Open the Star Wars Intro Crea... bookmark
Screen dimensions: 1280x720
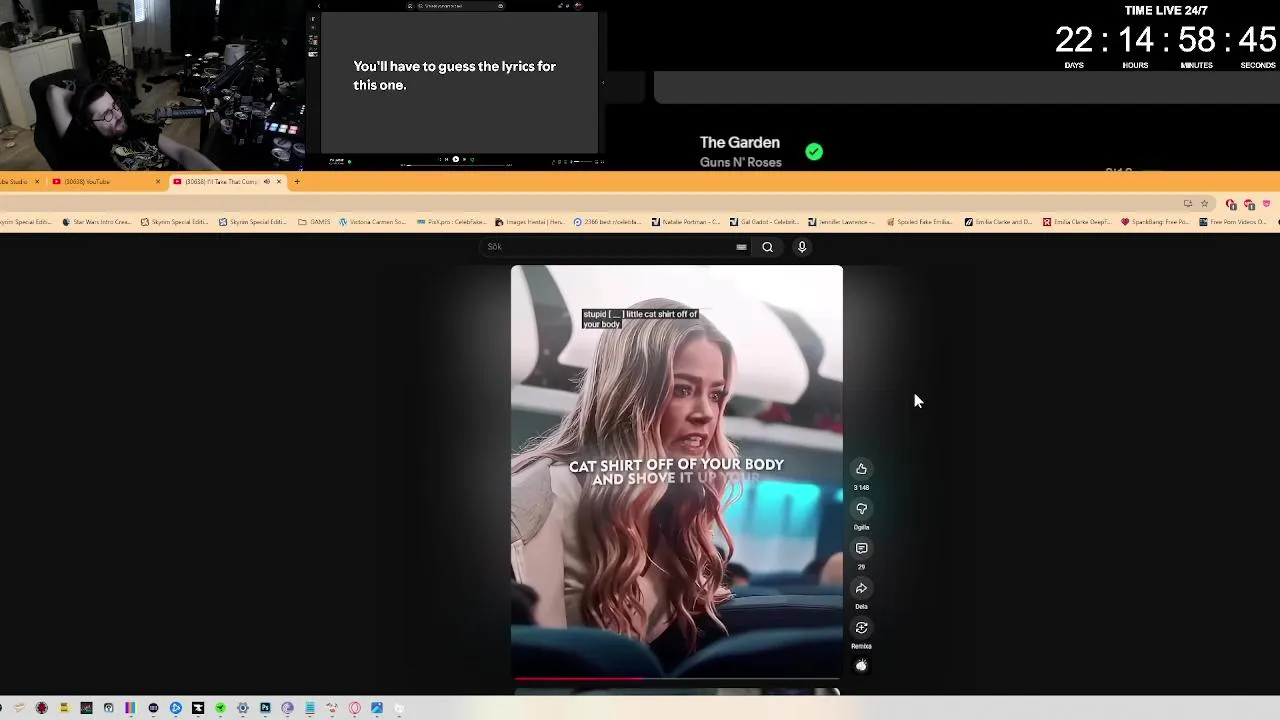(97, 222)
